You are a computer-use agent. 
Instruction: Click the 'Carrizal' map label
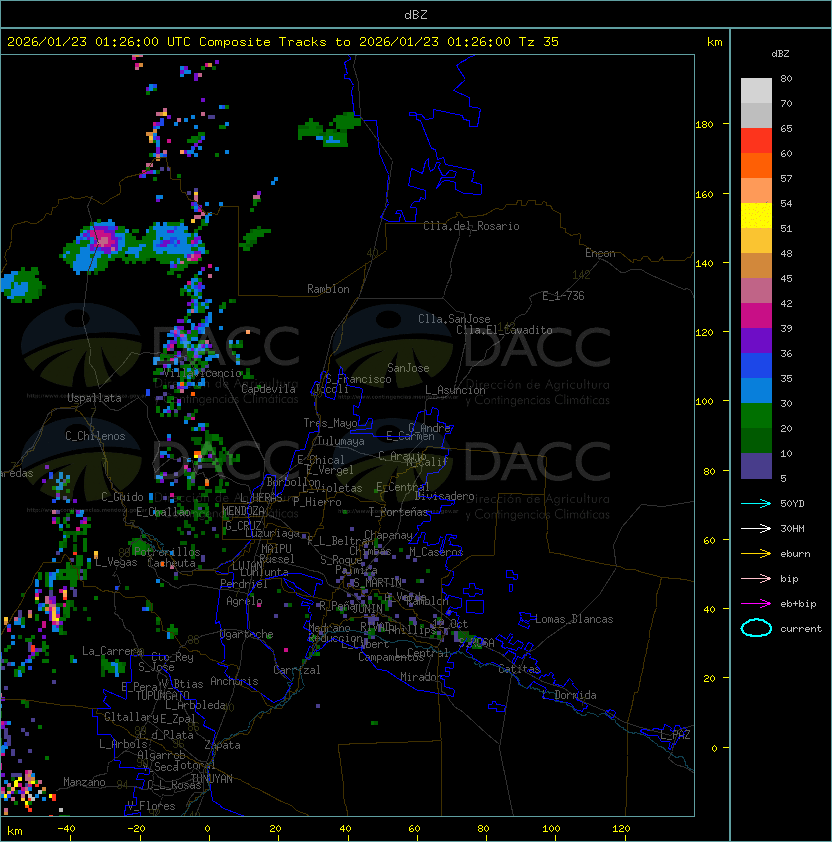click(x=297, y=670)
